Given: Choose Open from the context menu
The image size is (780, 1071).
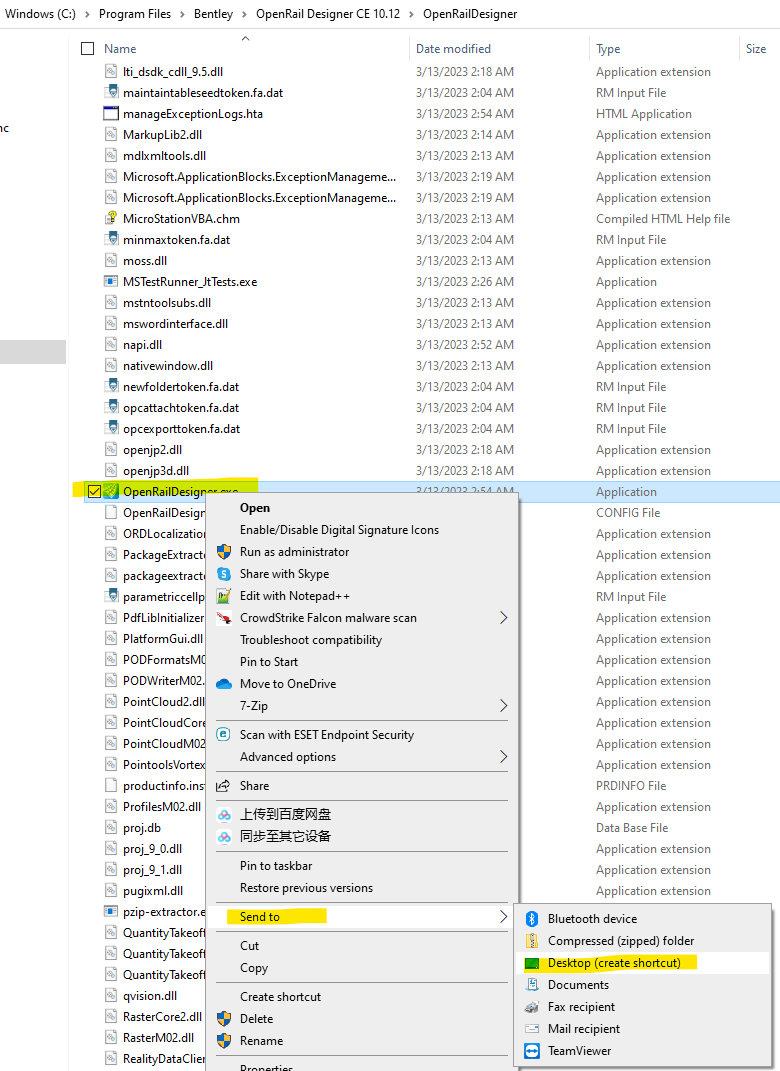Looking at the screenshot, I should pos(255,507).
